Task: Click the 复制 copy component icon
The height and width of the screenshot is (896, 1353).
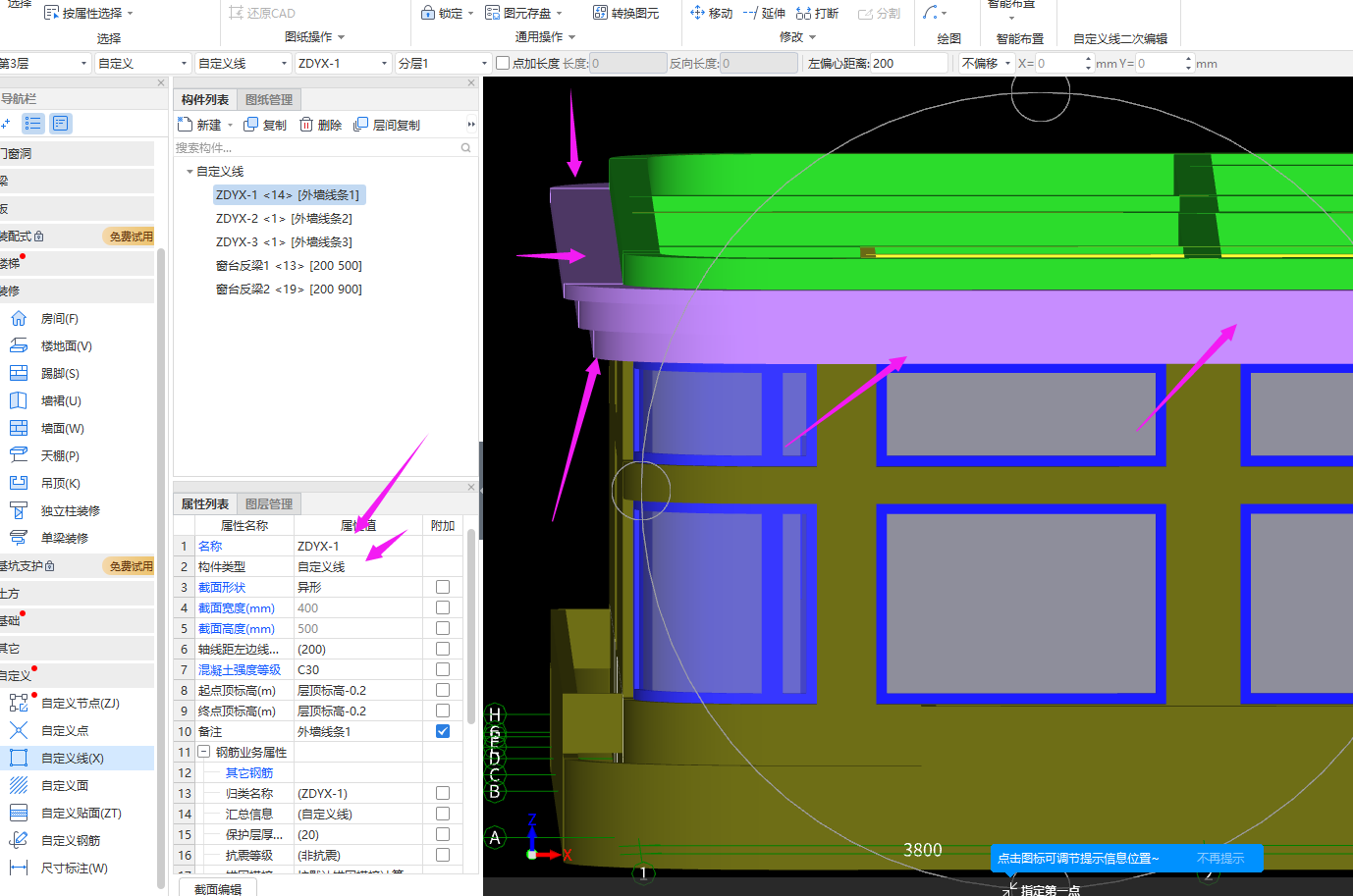Action: 251,125
